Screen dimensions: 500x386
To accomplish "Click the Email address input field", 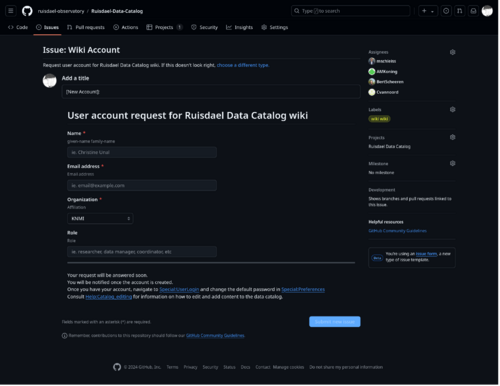I will [x=142, y=185].
